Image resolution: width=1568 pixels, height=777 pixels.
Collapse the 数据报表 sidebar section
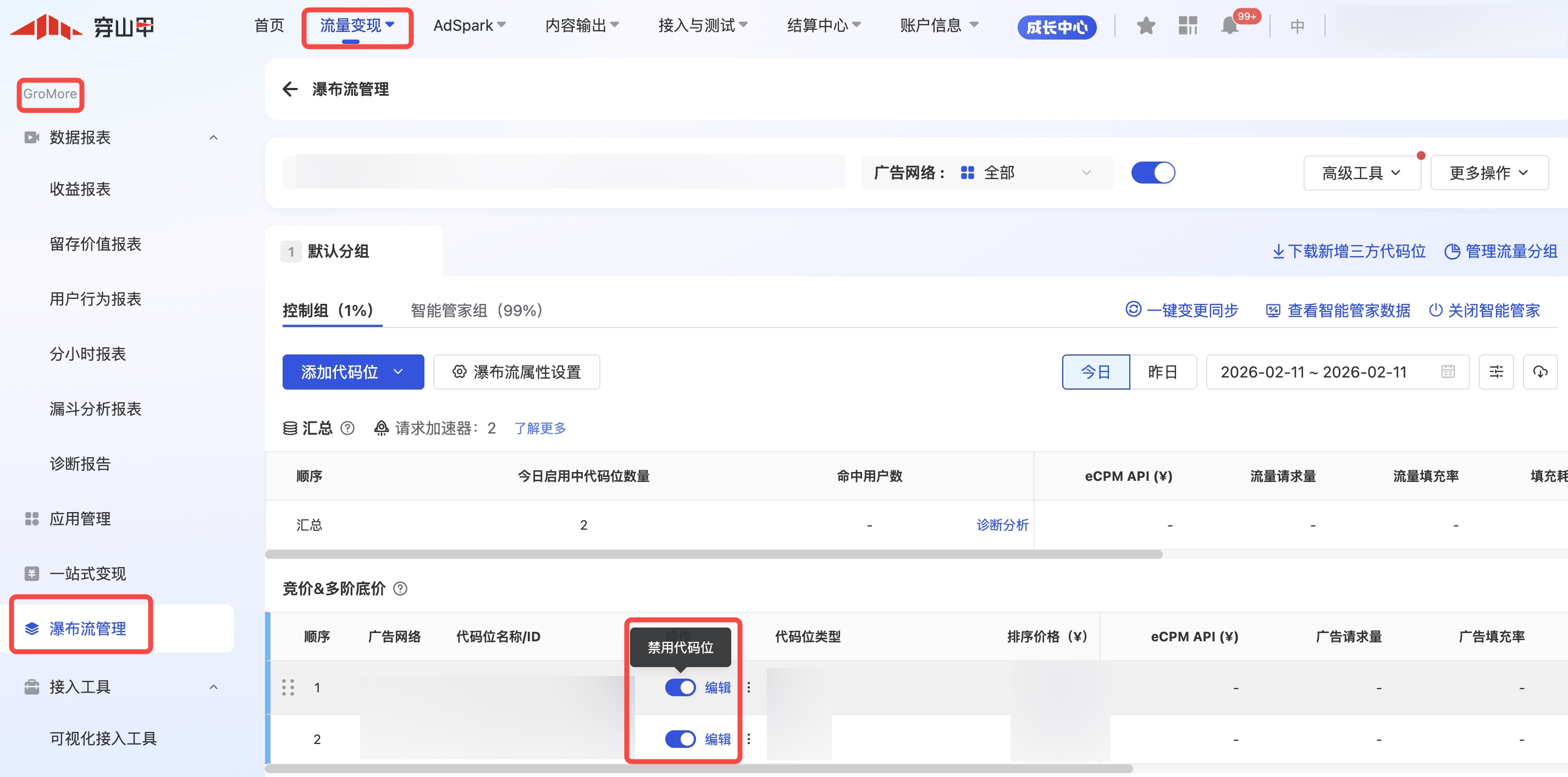tap(214, 137)
